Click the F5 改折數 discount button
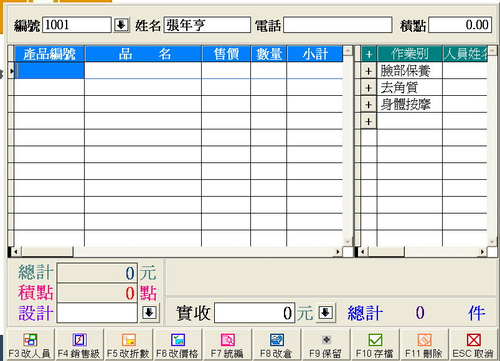 [128, 345]
